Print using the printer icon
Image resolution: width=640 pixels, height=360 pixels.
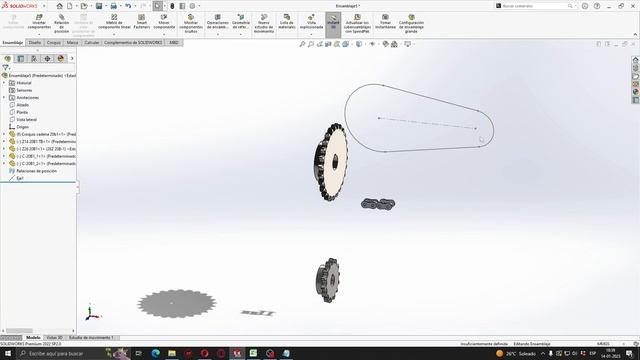coord(113,6)
